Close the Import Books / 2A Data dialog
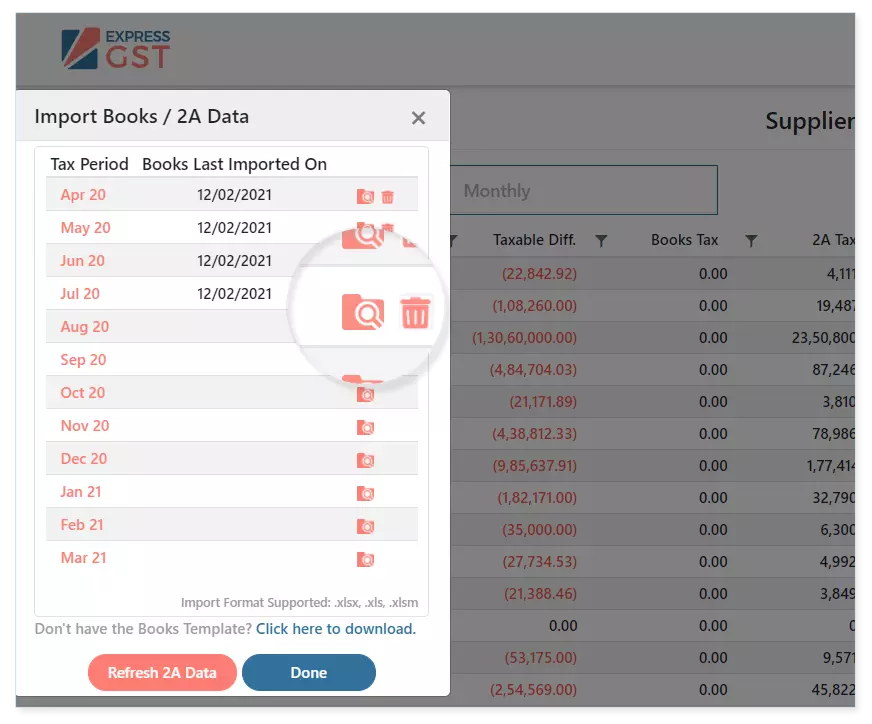 point(418,117)
